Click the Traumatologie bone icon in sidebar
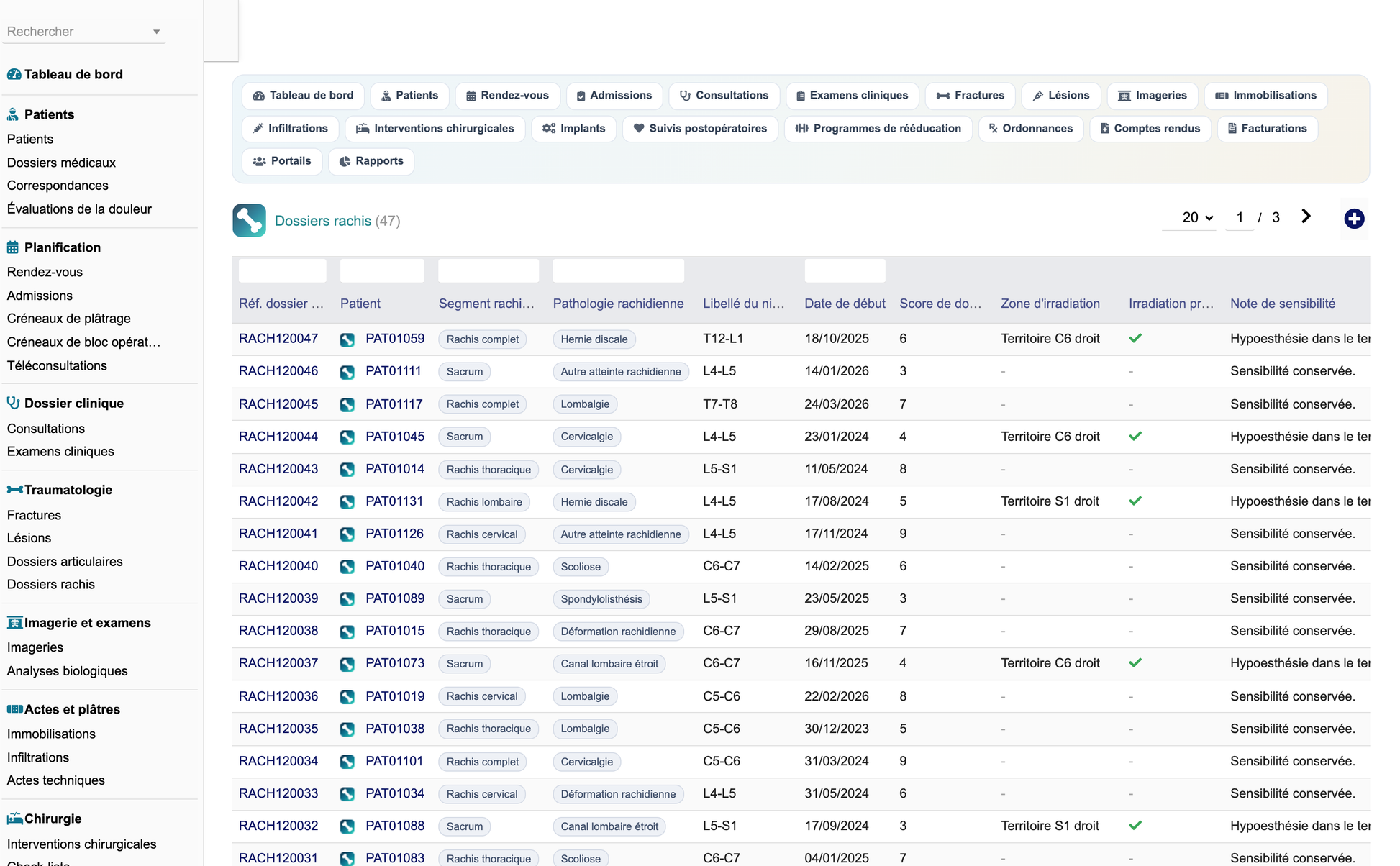 (x=14, y=490)
